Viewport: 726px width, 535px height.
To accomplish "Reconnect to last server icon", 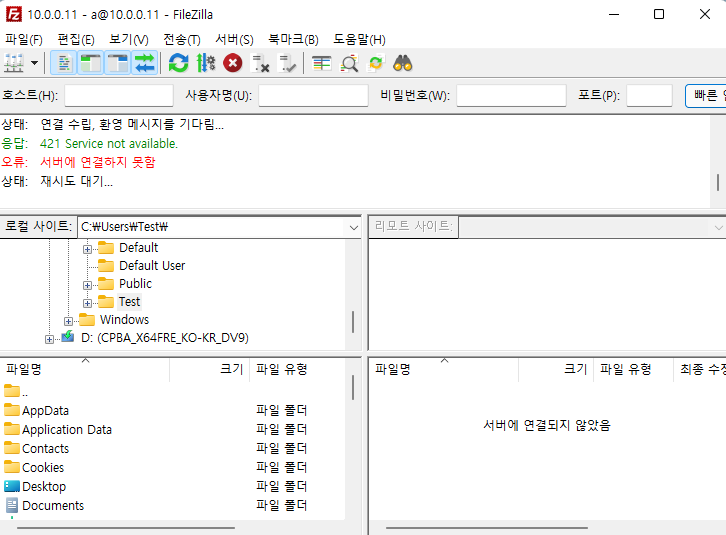I will 287,63.
